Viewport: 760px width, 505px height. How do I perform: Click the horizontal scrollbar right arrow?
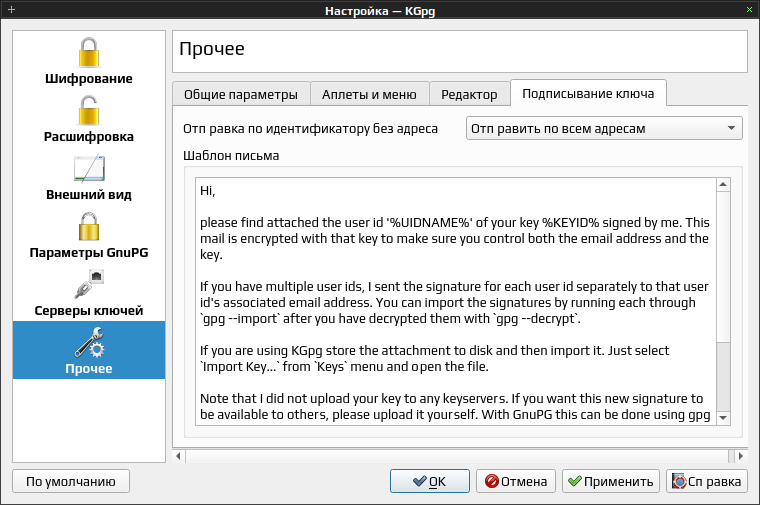(x=741, y=456)
